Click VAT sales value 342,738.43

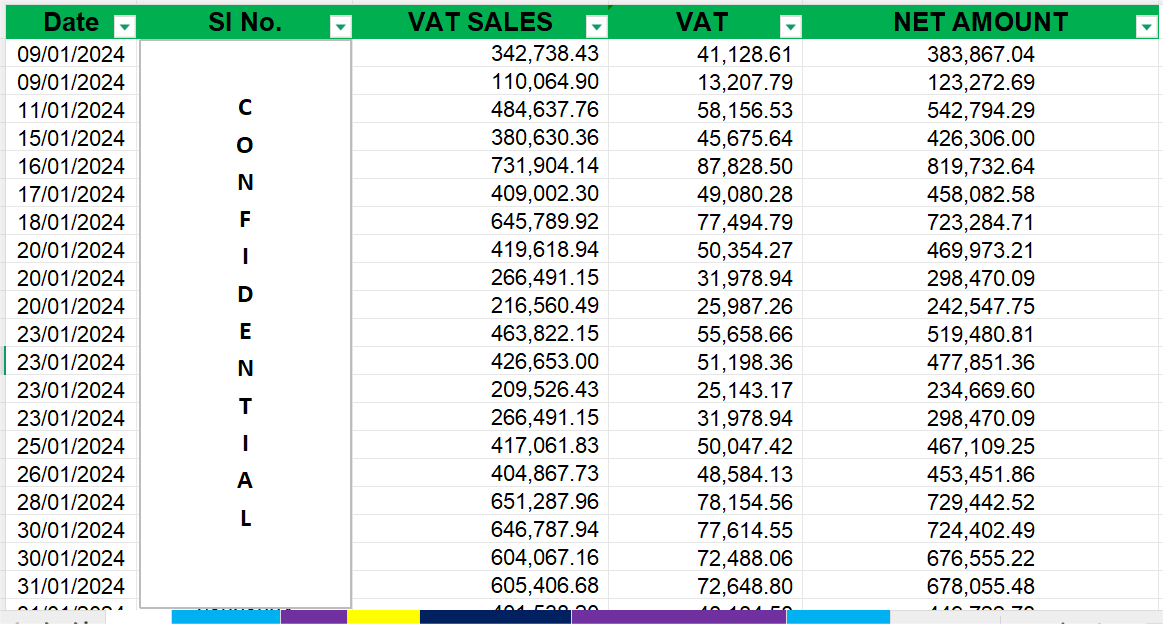tap(545, 54)
